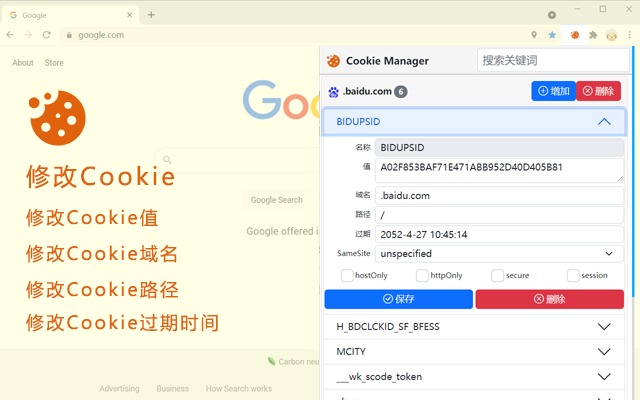The width and height of the screenshot is (640, 400).
Task: Click the round dropdown icon in title bar
Action: (x=552, y=15)
